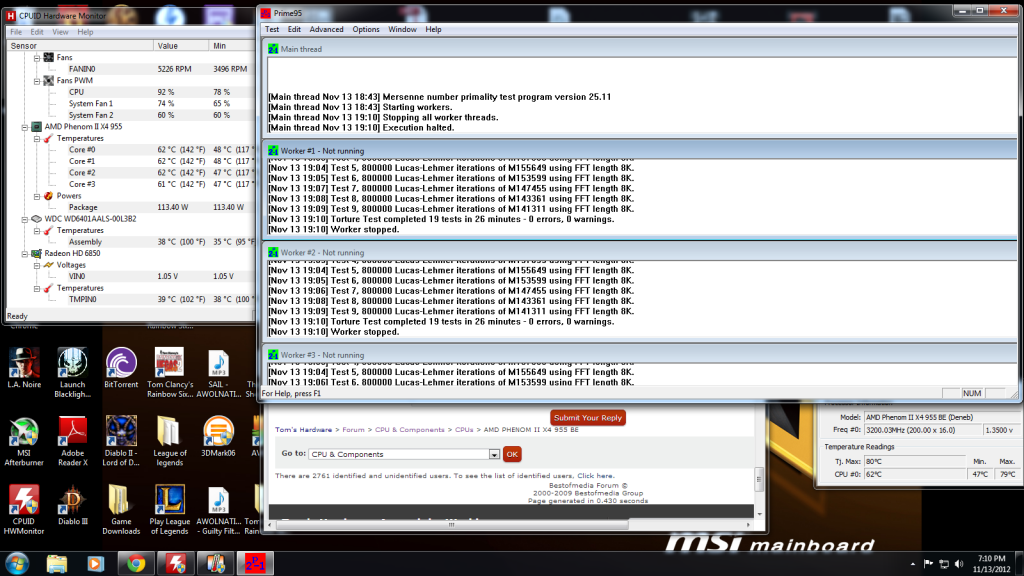Open the BitTorrent desktop icon
Viewport: 1024px width, 576px height.
[121, 368]
